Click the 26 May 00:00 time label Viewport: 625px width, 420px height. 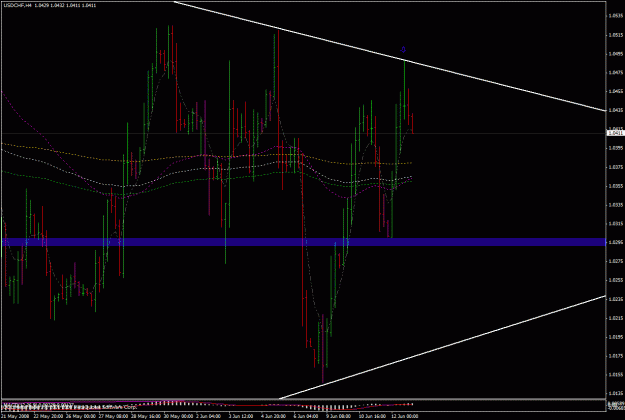click(79, 416)
